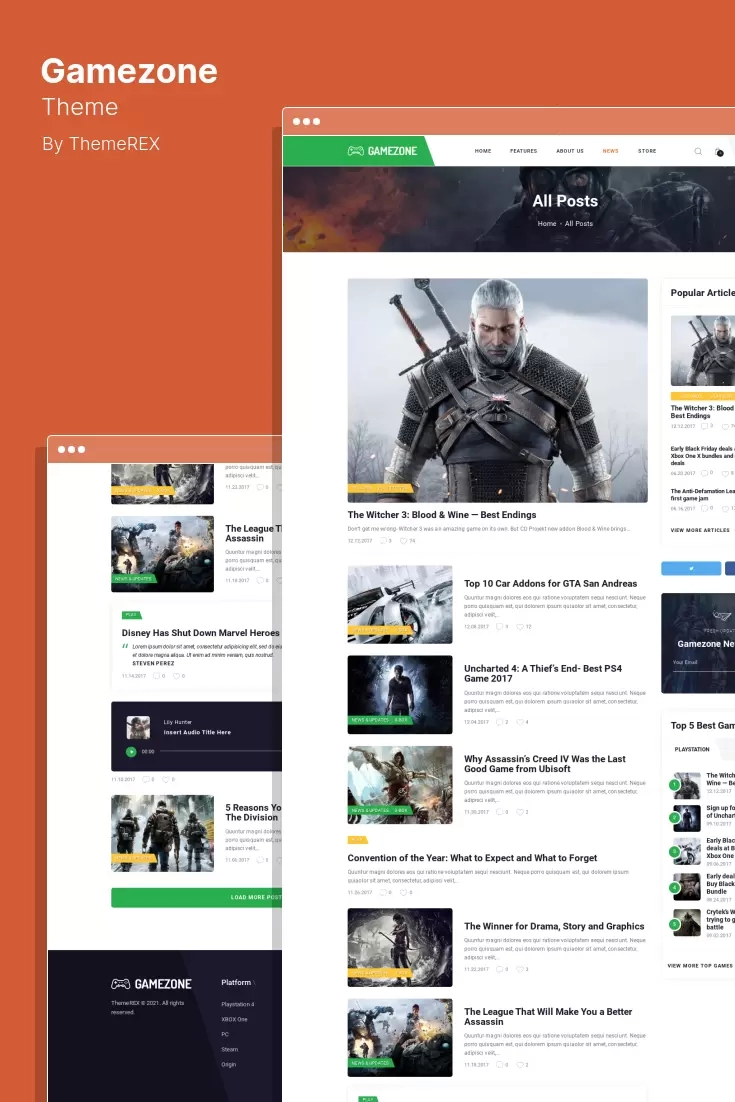Click Early Black Friday deals popular article
Screen dimensions: 735x1102
pyautogui.click(x=702, y=455)
